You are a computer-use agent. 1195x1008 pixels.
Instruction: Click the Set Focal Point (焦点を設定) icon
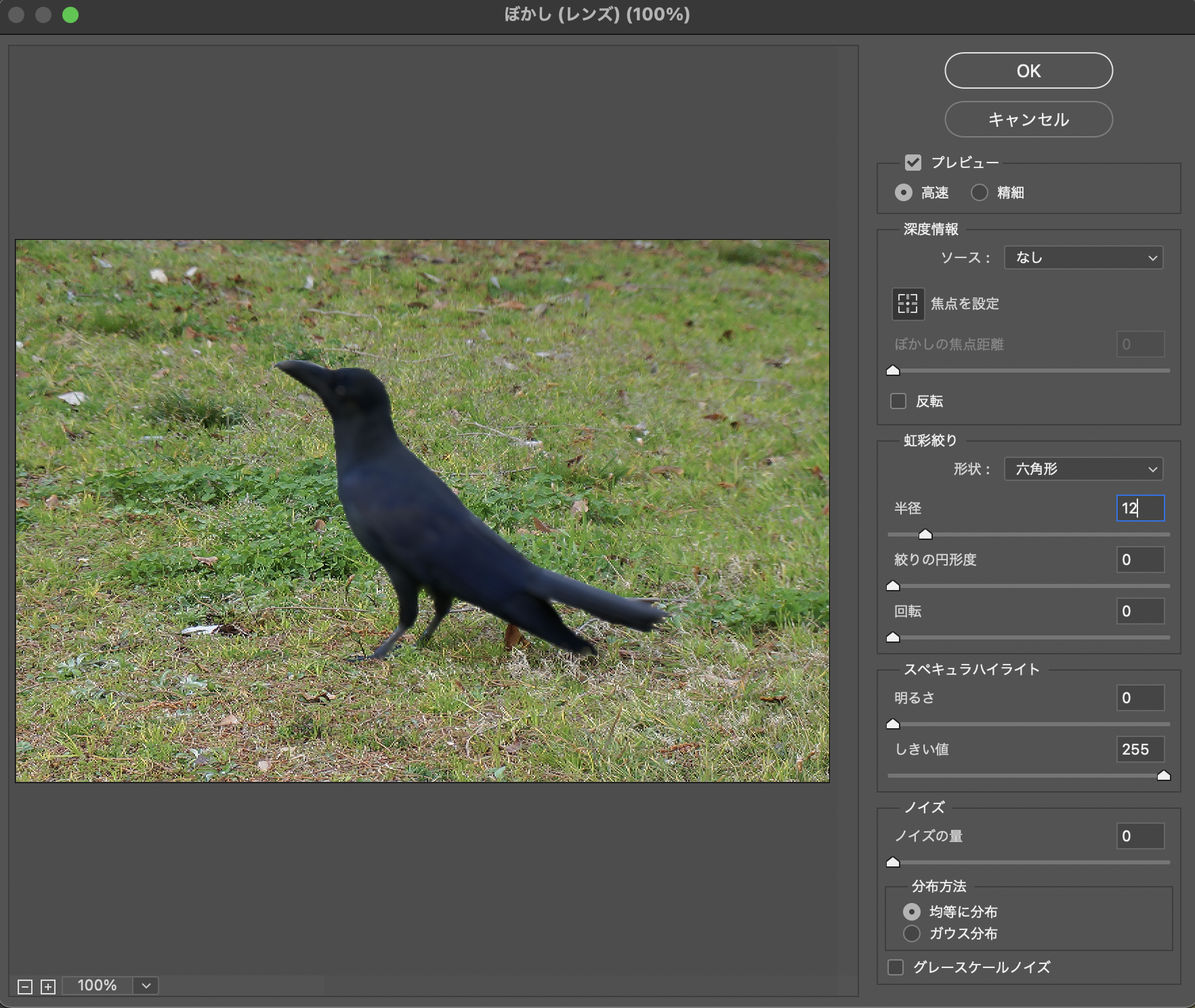pyautogui.click(x=908, y=303)
